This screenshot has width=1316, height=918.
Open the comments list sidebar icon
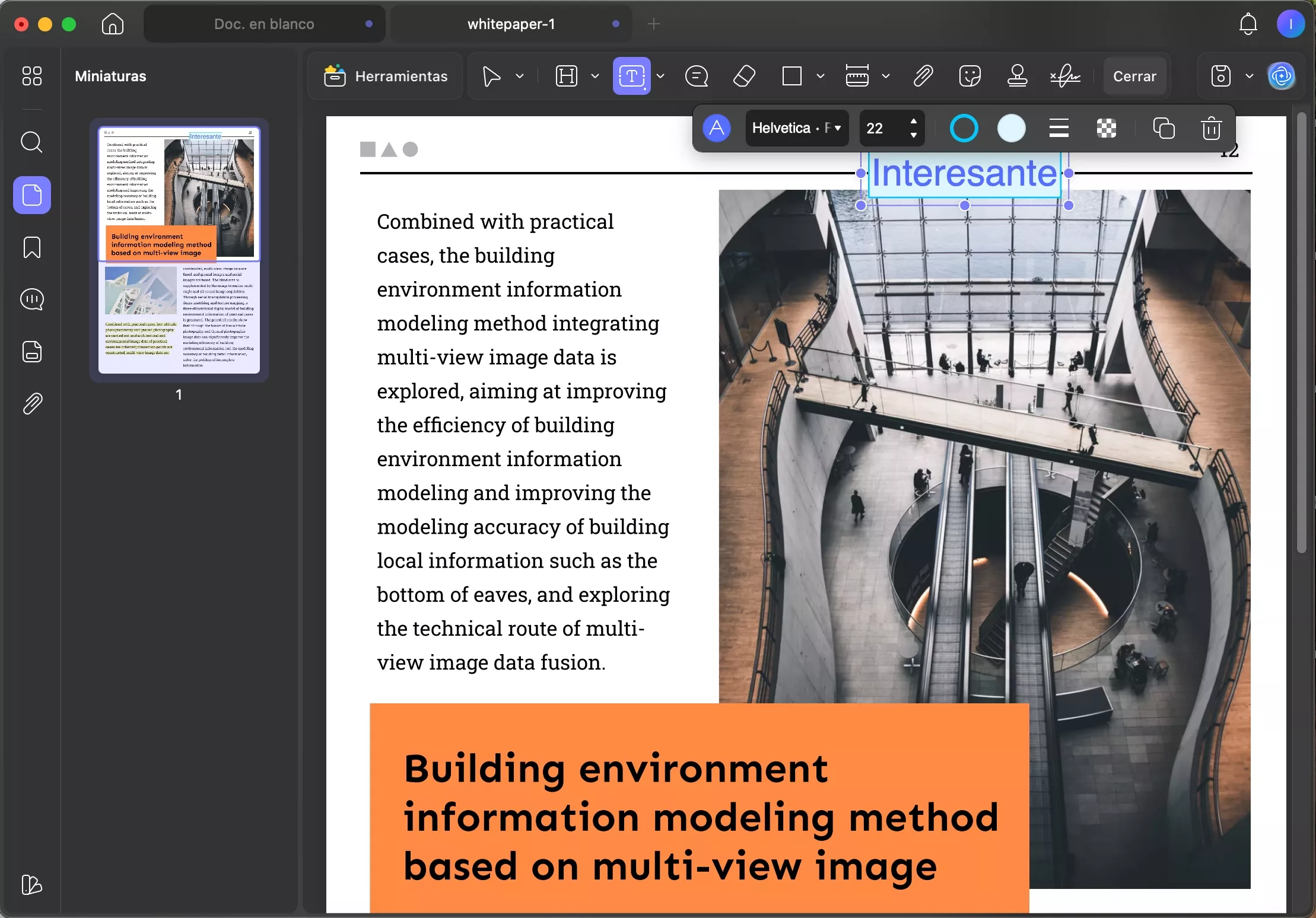click(x=32, y=299)
